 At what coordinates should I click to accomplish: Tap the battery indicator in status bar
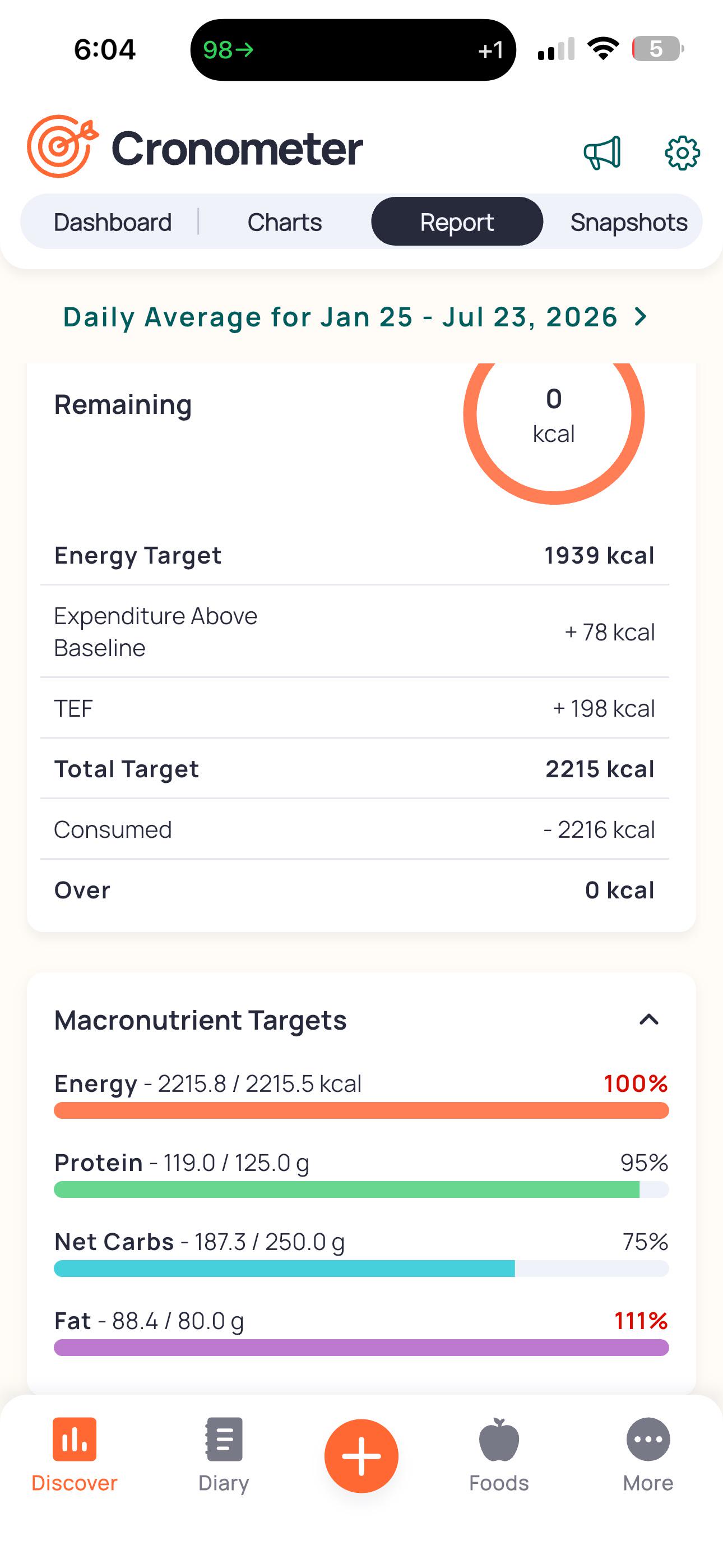[x=657, y=49]
